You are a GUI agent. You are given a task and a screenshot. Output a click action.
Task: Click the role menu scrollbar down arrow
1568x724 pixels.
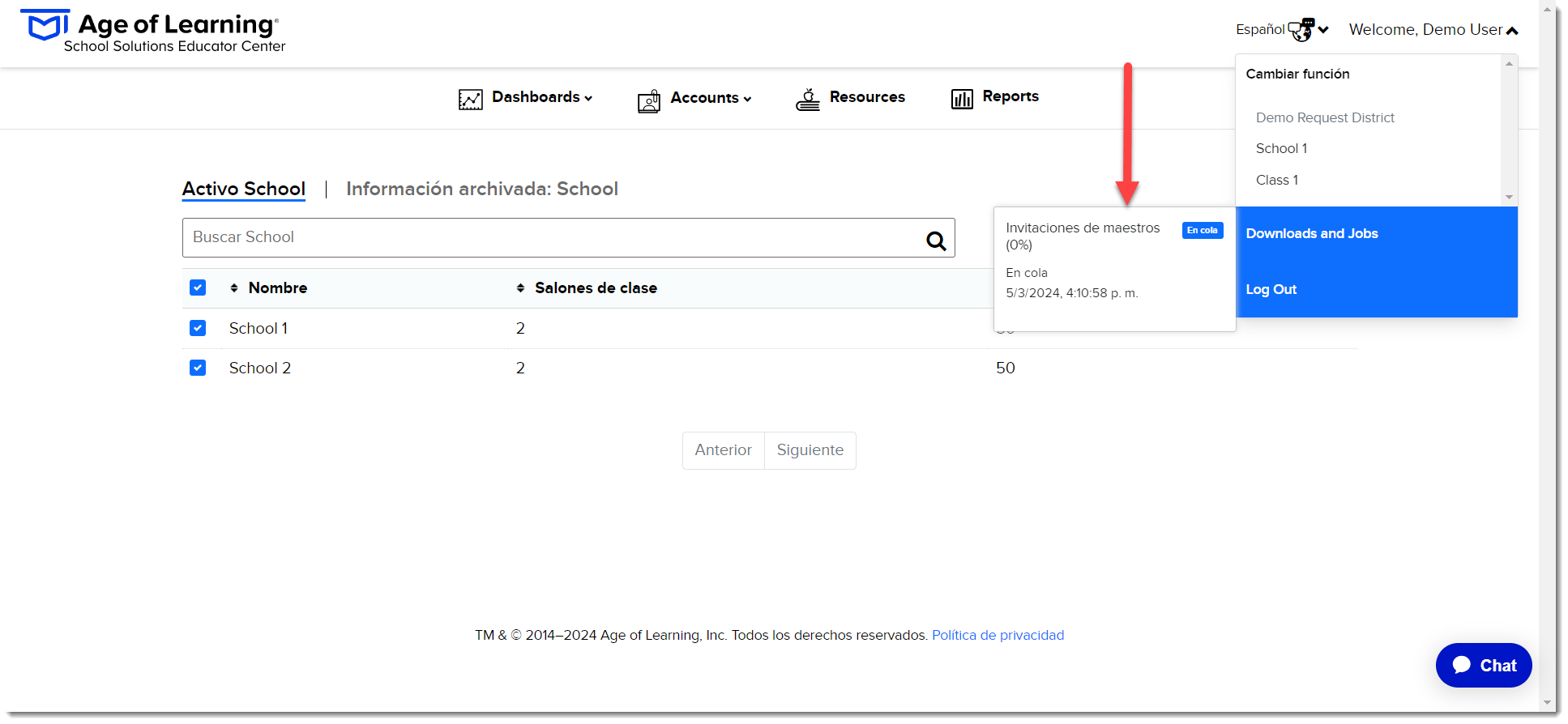click(x=1509, y=197)
